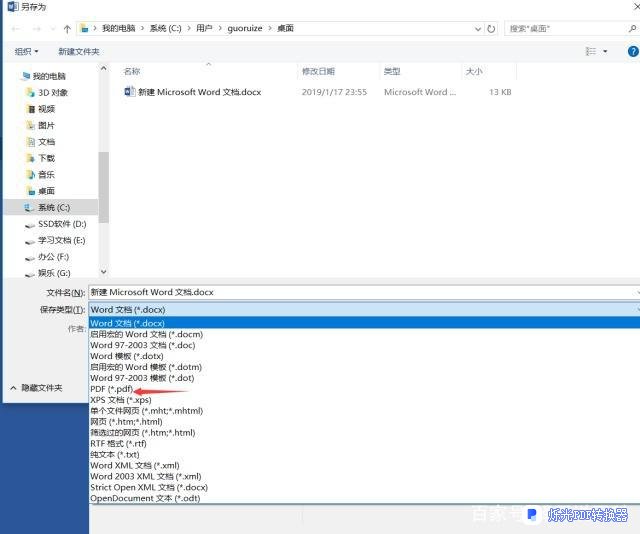Choose Word 97-2003 文档 (*.doc) option
The image size is (640, 534).
pyautogui.click(x=142, y=345)
